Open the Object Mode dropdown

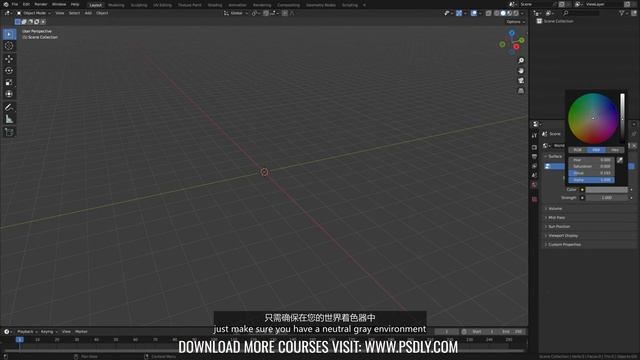33,13
